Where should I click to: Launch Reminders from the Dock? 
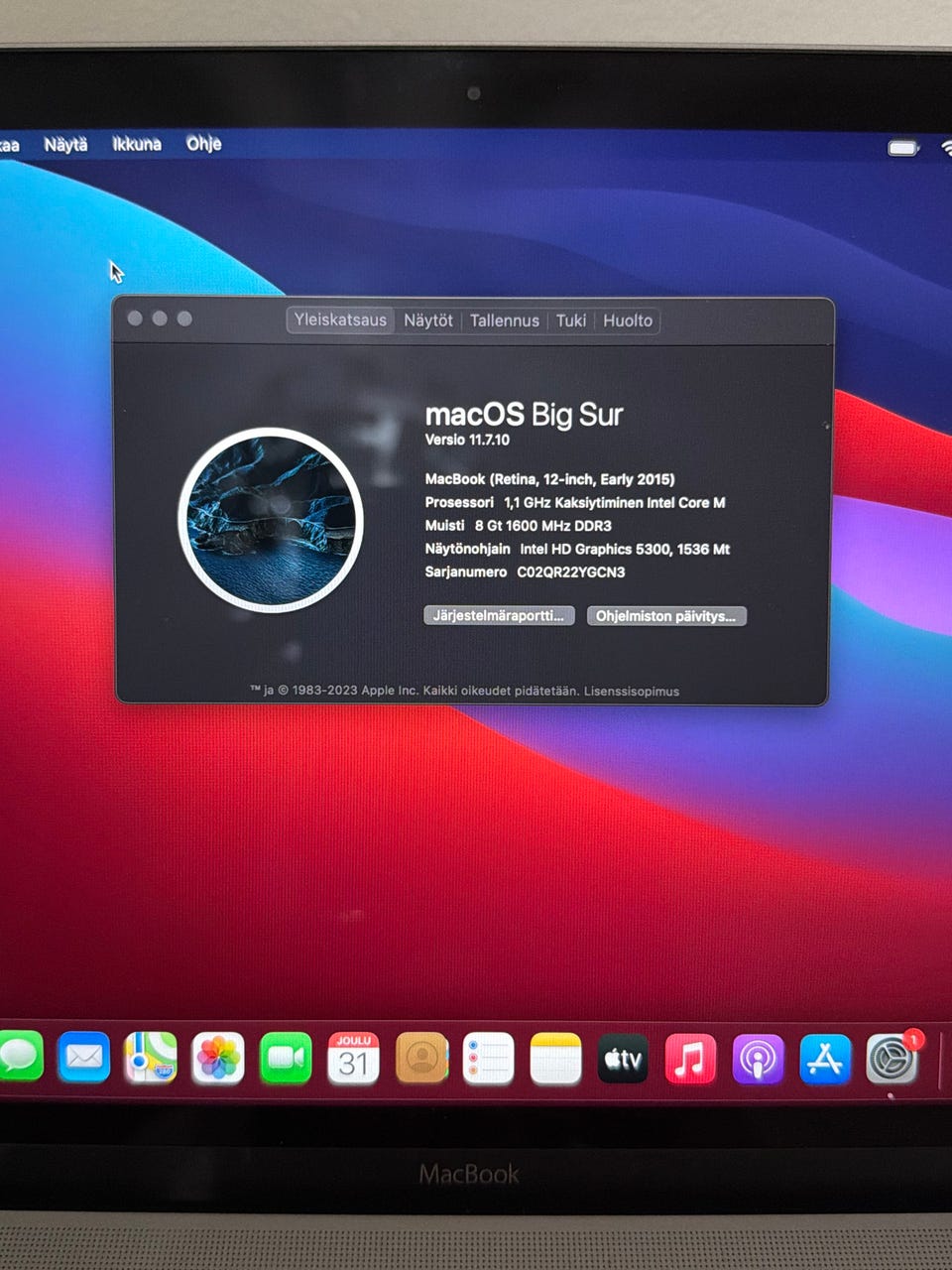coord(489,1059)
